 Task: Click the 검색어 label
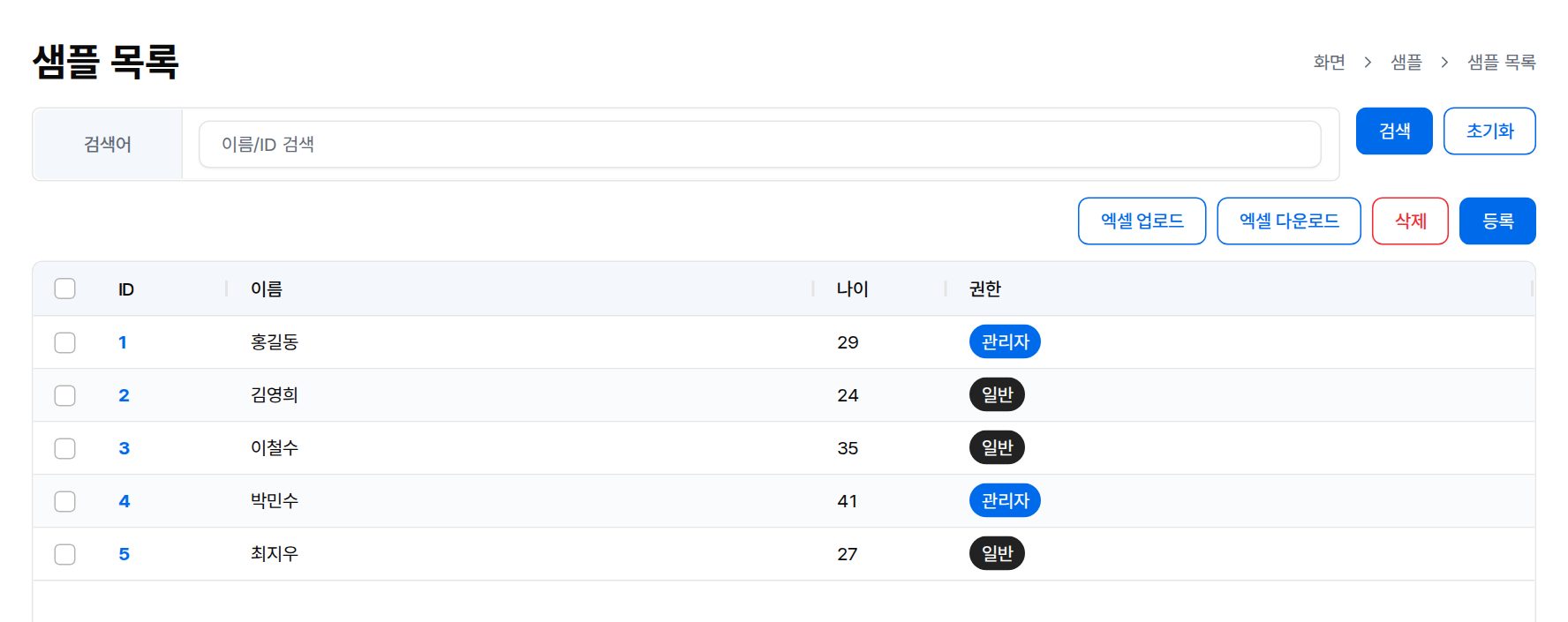pos(108,144)
